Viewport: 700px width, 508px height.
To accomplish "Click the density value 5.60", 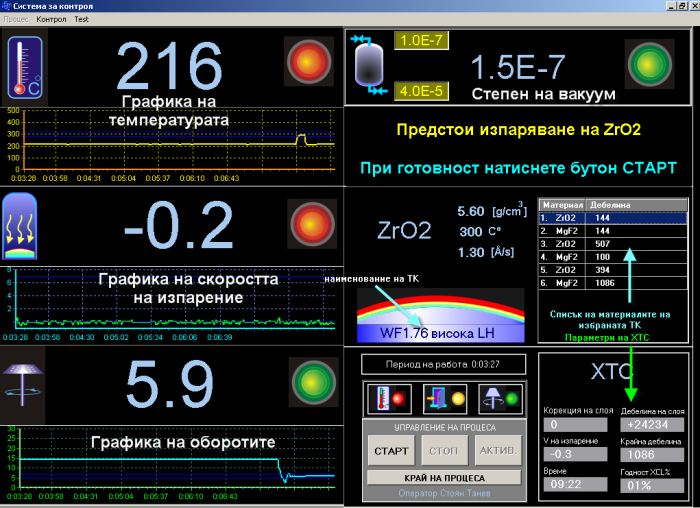I will click(x=471, y=211).
